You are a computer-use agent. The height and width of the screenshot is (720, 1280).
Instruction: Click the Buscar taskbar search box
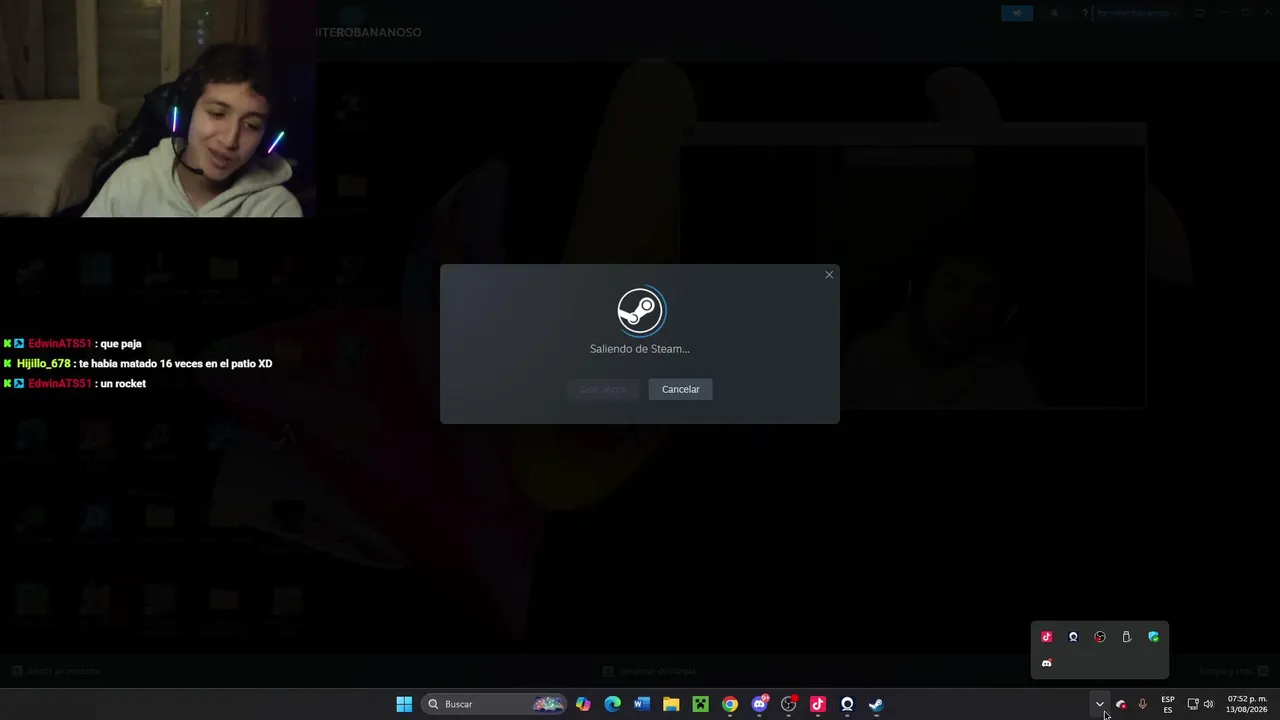(494, 704)
